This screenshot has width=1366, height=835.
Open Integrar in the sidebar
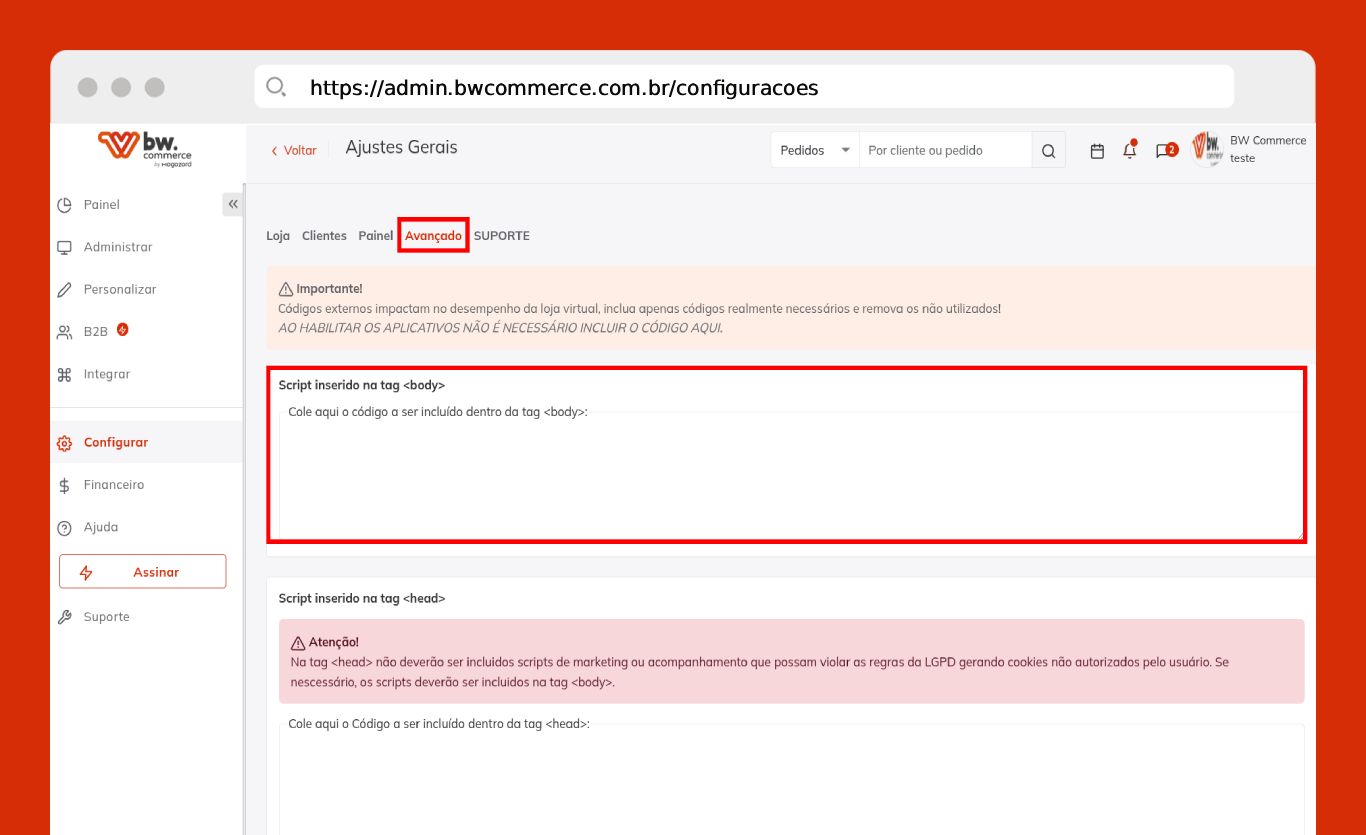106,374
